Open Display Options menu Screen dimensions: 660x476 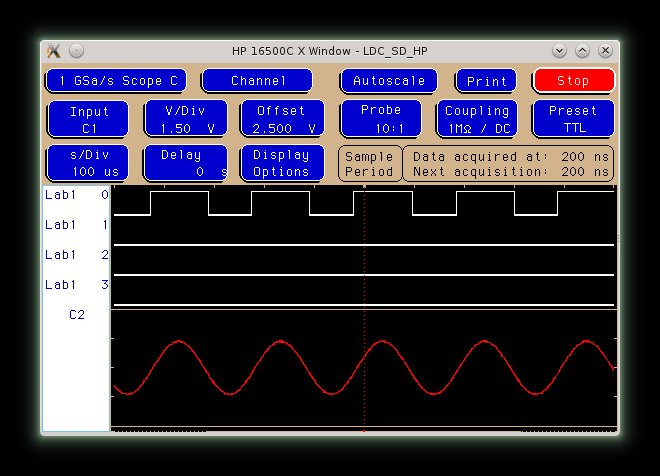(x=282, y=164)
